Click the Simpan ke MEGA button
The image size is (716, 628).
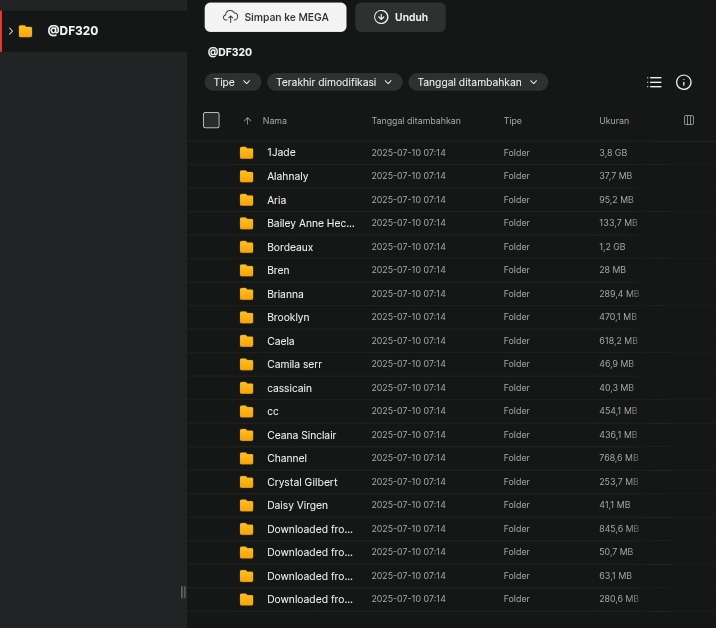[275, 17]
